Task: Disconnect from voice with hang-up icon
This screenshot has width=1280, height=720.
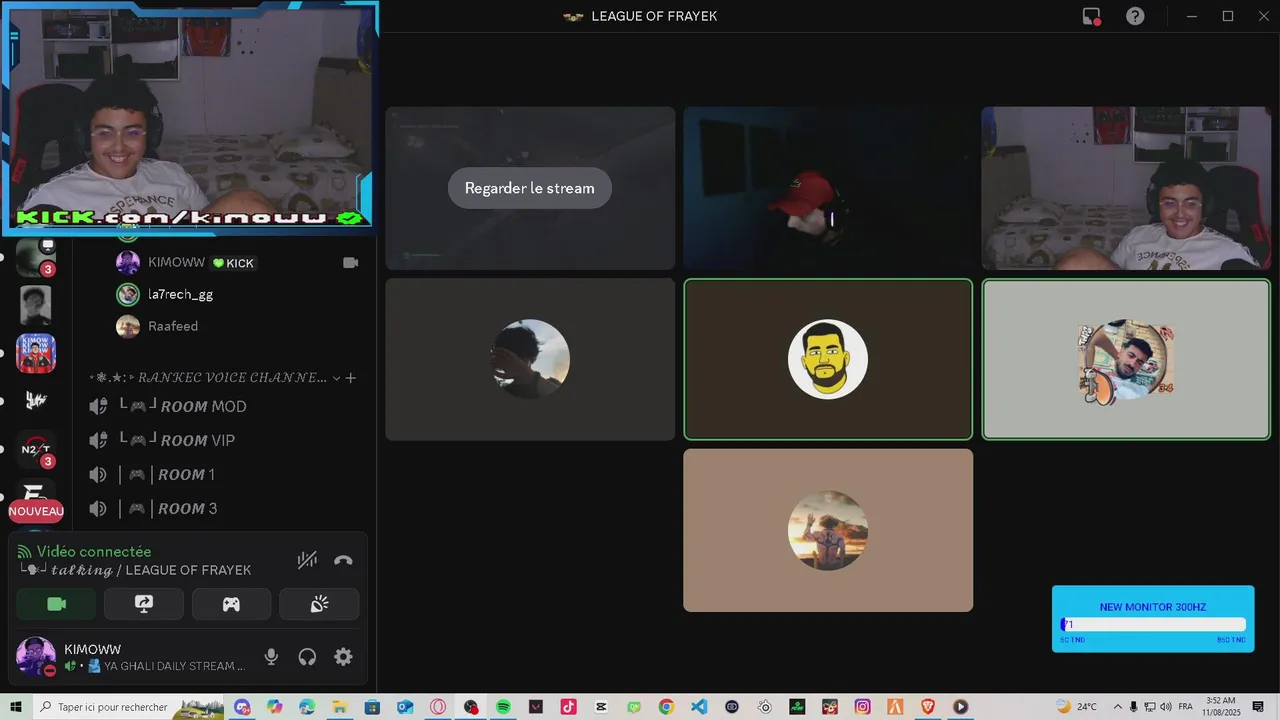Action: [x=343, y=560]
